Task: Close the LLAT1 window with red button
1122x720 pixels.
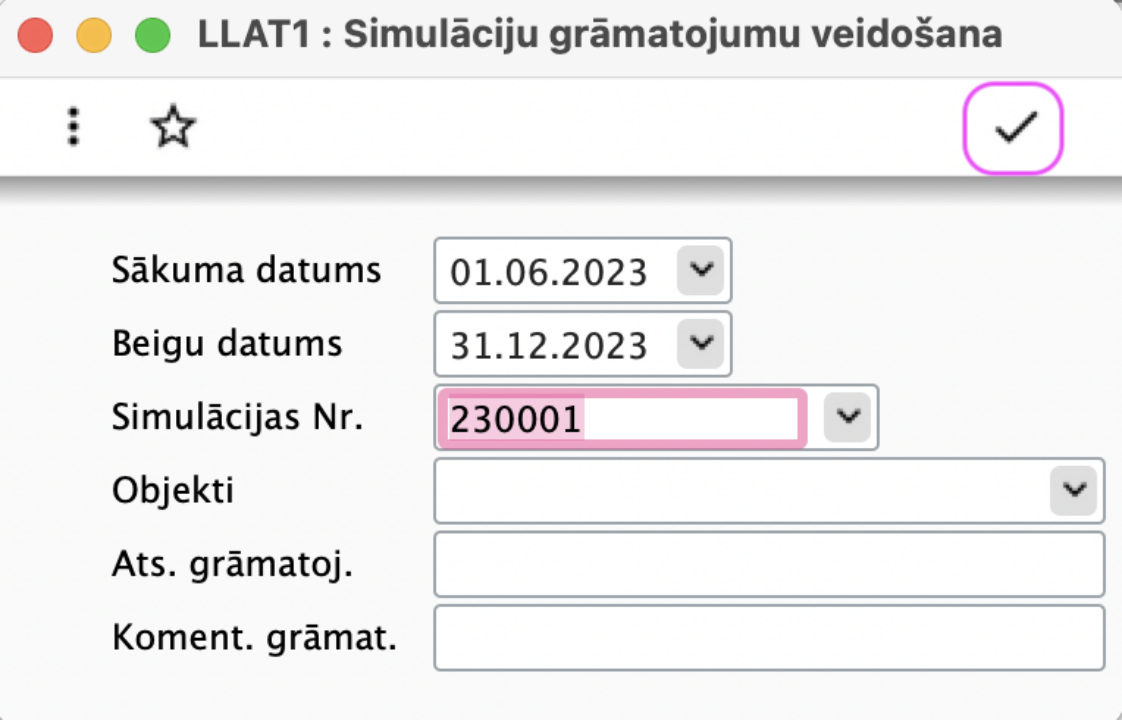Action: (x=35, y=35)
